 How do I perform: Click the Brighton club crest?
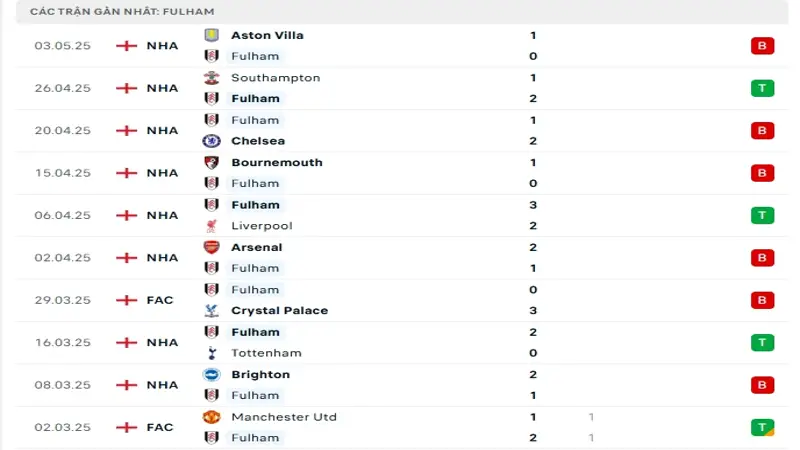click(x=211, y=374)
